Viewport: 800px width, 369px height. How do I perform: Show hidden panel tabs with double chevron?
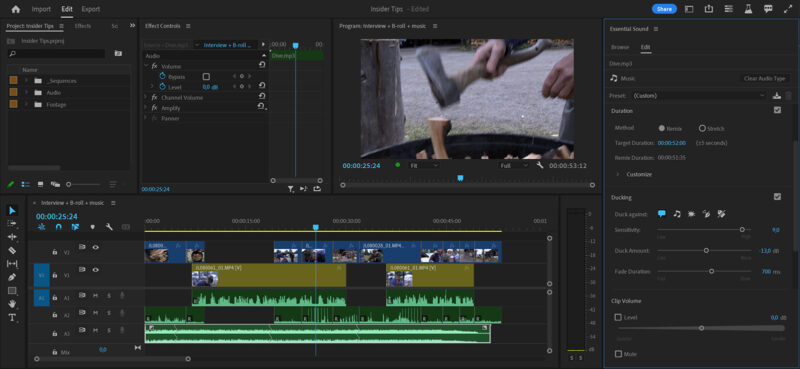pos(132,25)
